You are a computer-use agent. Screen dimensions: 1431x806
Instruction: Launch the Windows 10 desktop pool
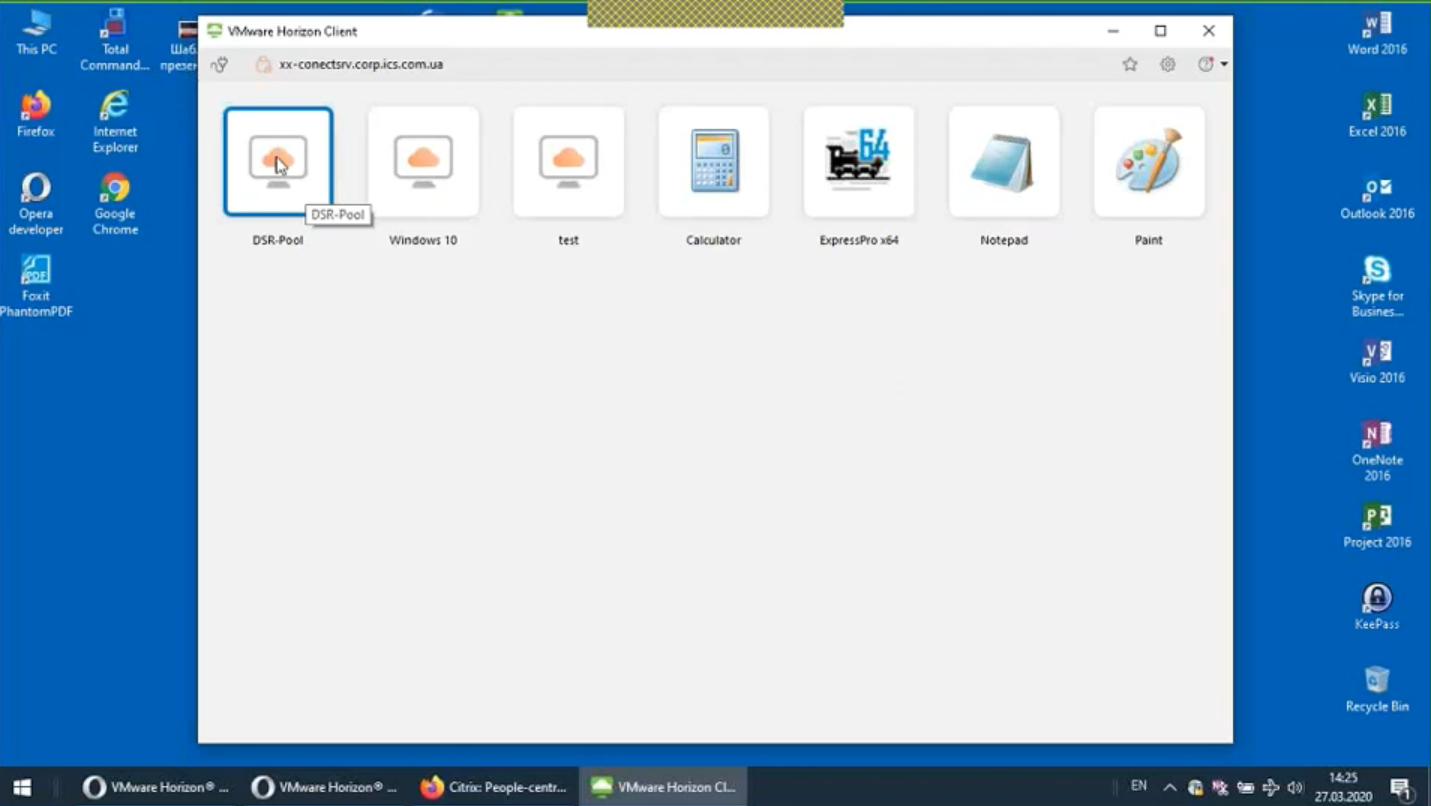423,161
